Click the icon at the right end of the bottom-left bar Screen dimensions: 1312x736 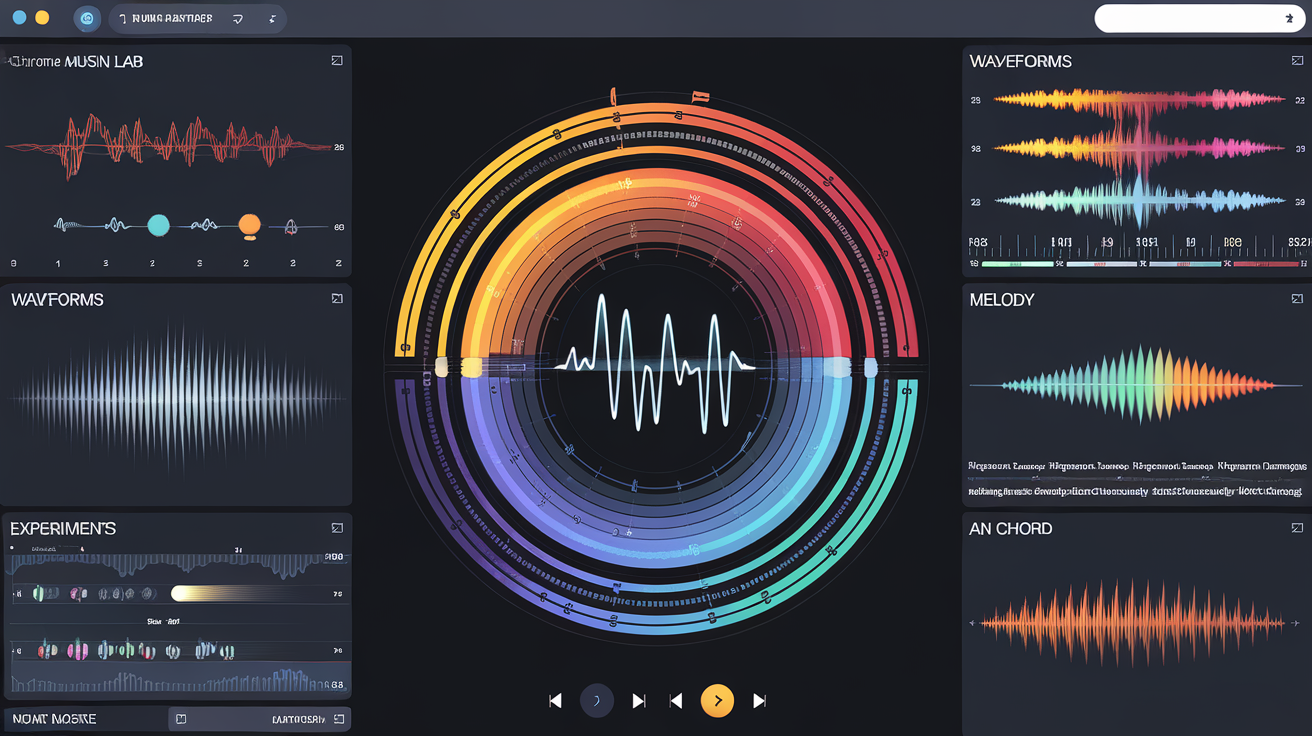(x=339, y=718)
